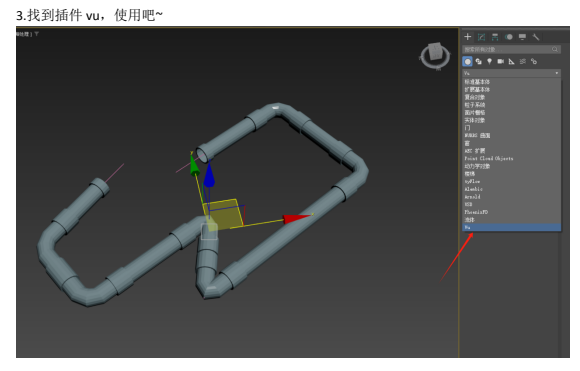Click the viewport filter funnel icon
This screenshot has width=580, height=371.
(36, 34)
